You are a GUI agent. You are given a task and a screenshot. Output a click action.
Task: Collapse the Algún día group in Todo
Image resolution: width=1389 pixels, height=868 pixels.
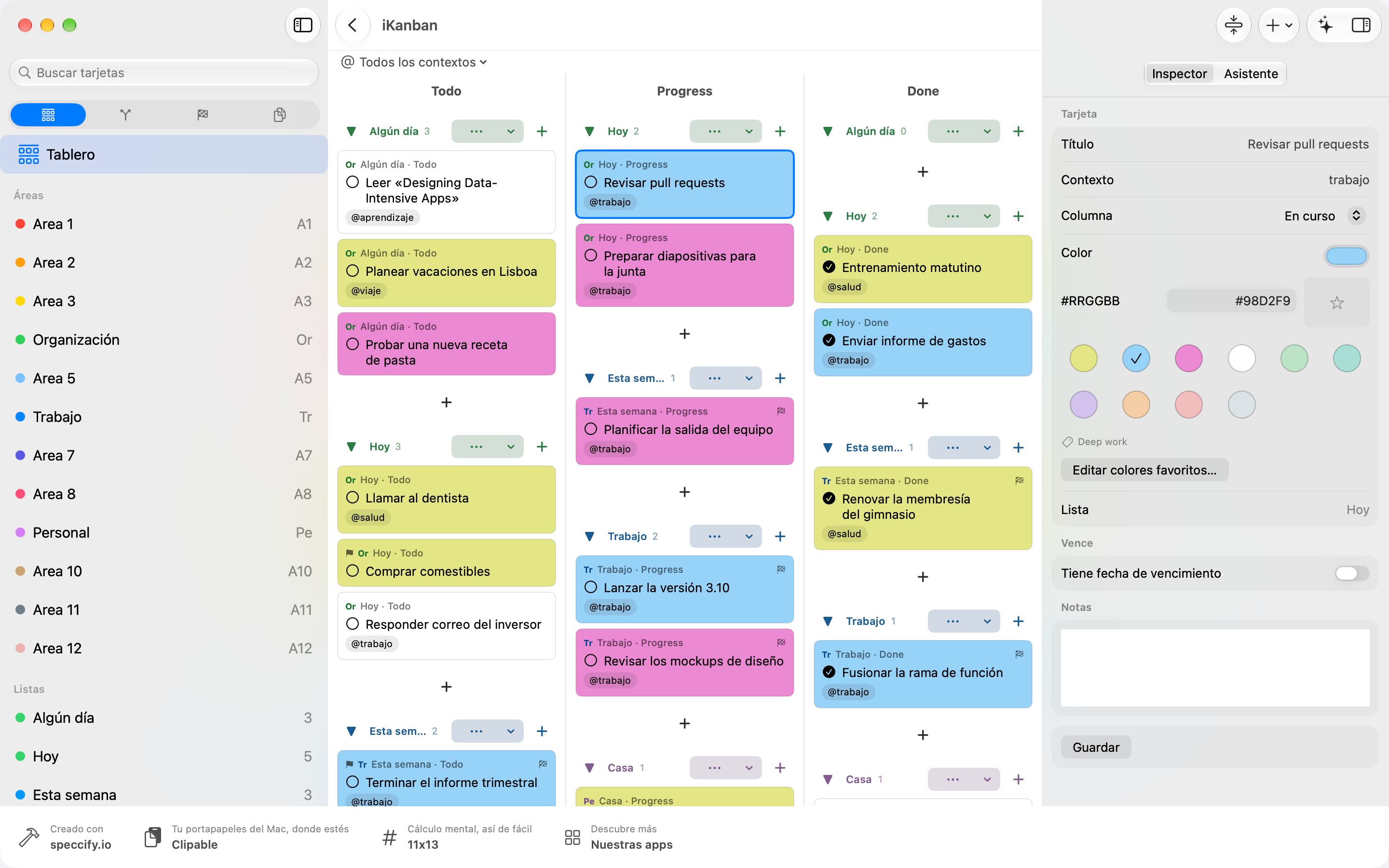(351, 132)
